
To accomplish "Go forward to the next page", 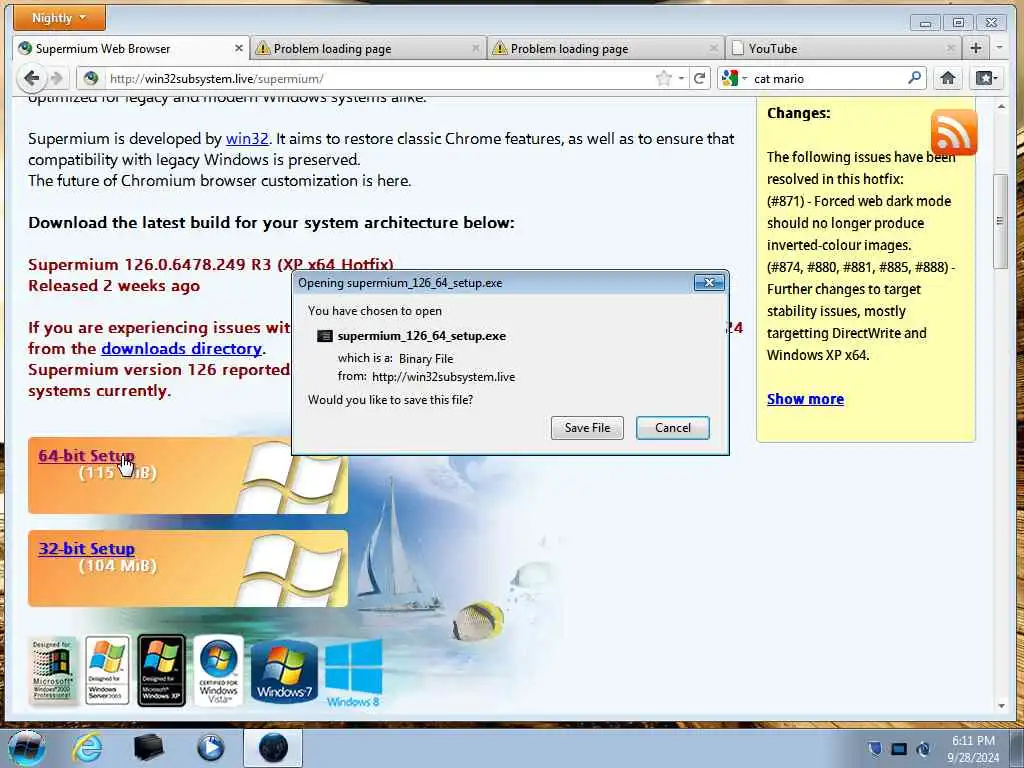I will coord(57,78).
